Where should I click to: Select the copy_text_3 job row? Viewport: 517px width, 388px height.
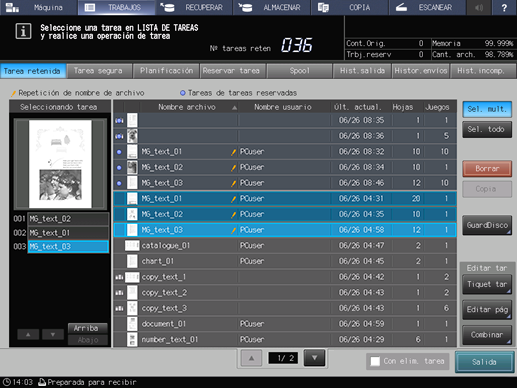tap(285, 308)
